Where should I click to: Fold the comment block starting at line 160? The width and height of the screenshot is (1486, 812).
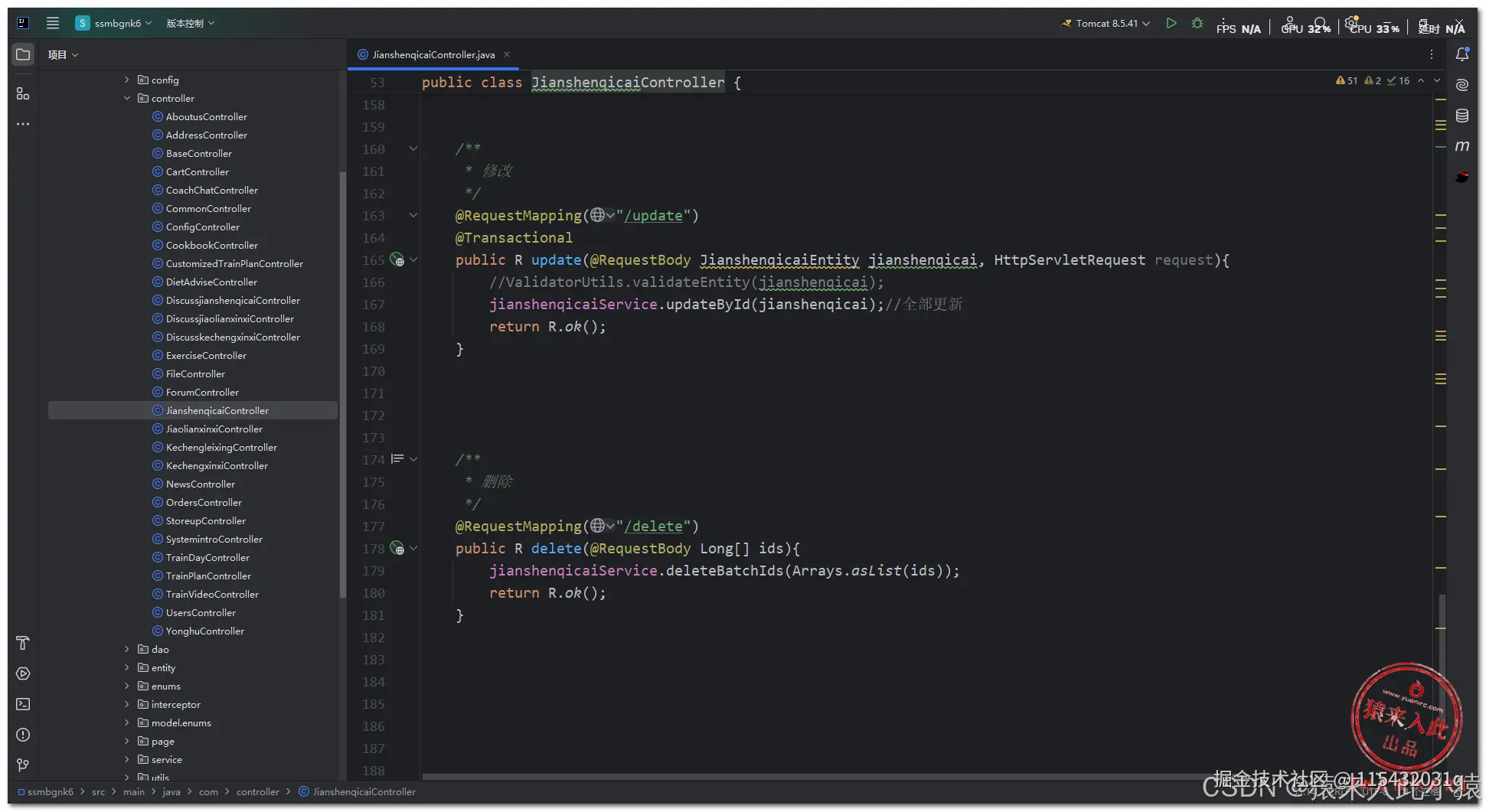(x=413, y=149)
